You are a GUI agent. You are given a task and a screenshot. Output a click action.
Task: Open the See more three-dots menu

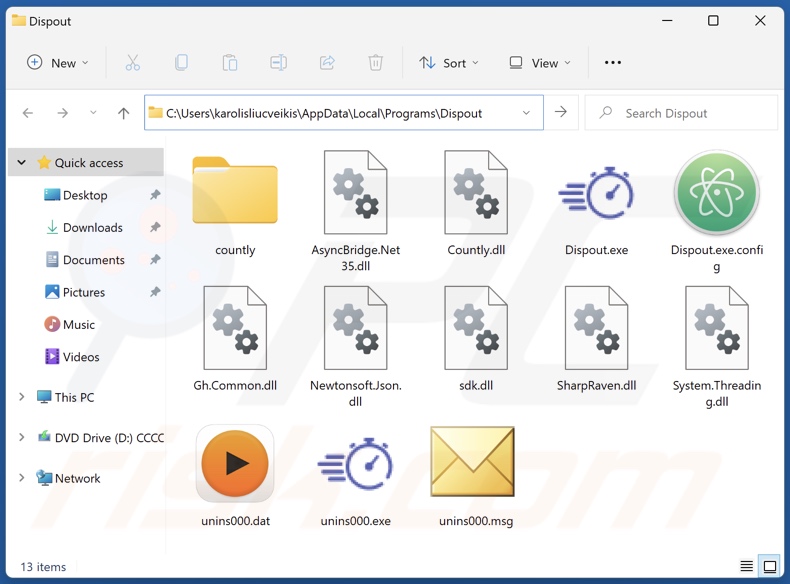tap(613, 62)
